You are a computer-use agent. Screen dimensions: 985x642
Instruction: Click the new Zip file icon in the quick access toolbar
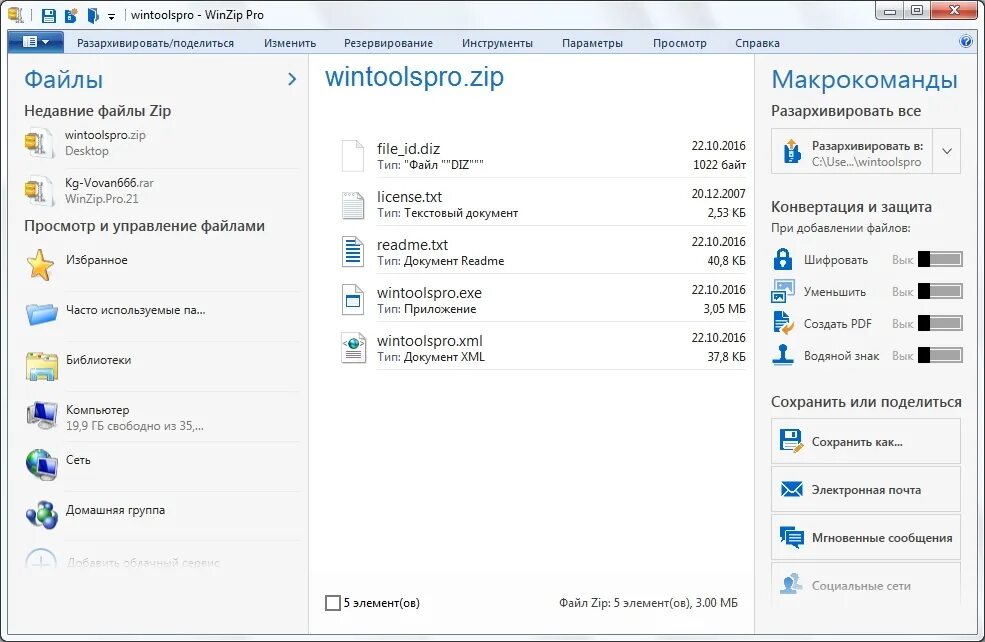pyautogui.click(x=71, y=15)
